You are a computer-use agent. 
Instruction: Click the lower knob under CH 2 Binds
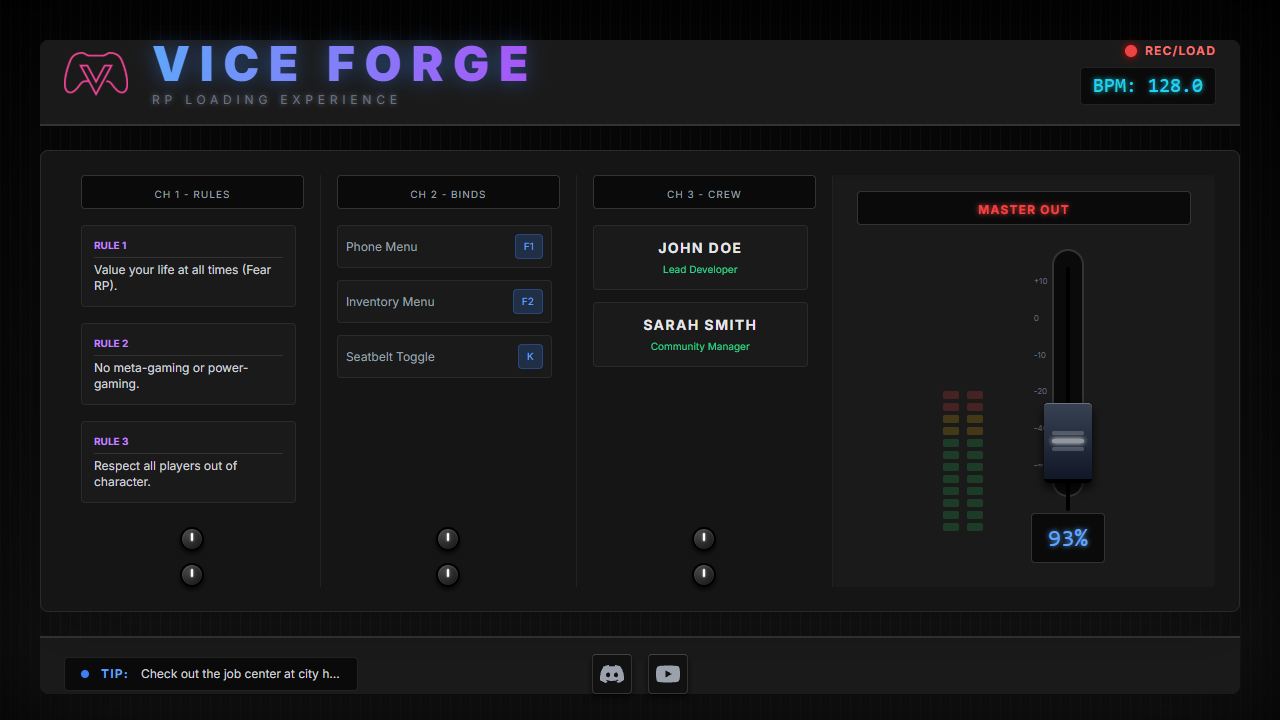[448, 575]
